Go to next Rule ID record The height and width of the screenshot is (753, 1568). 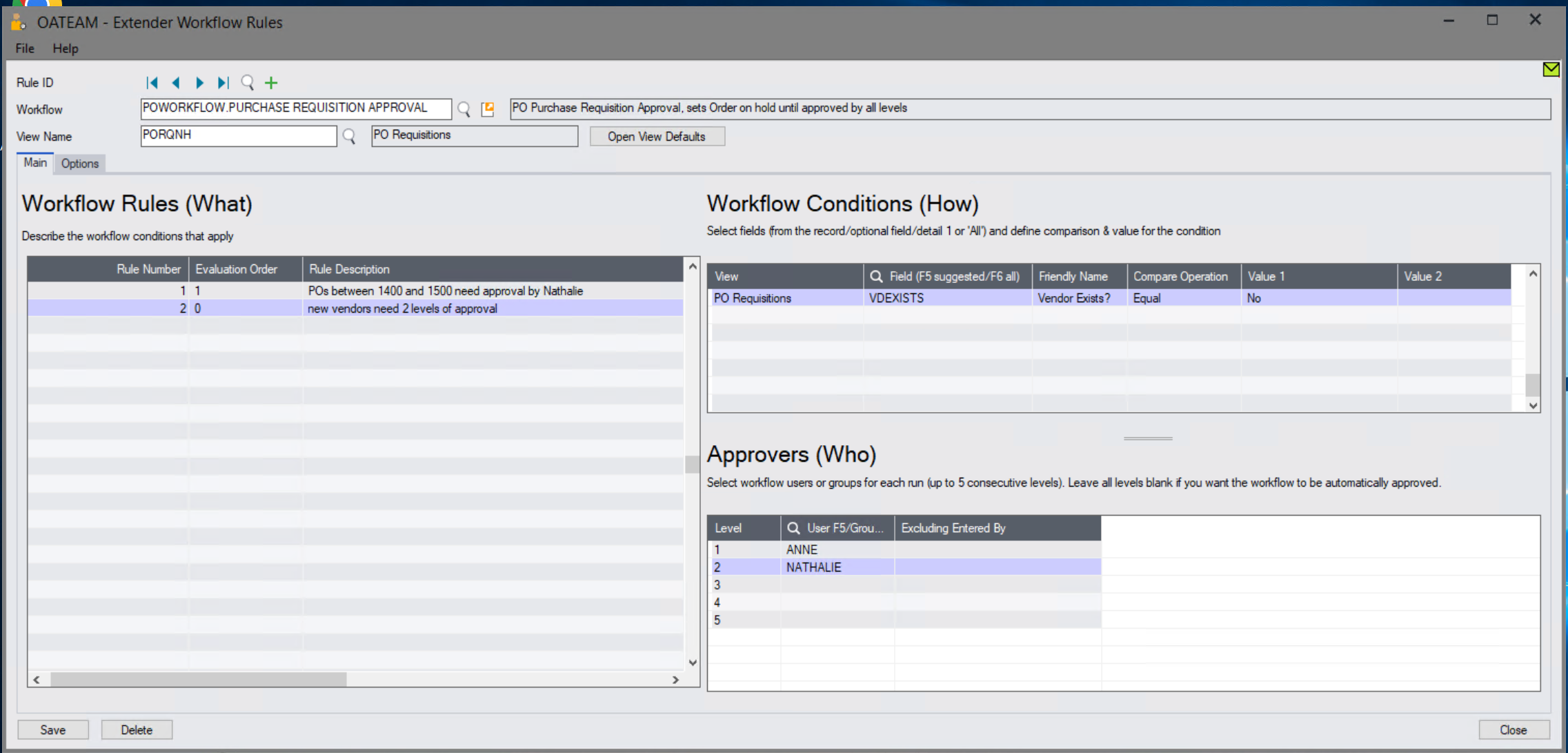point(199,83)
